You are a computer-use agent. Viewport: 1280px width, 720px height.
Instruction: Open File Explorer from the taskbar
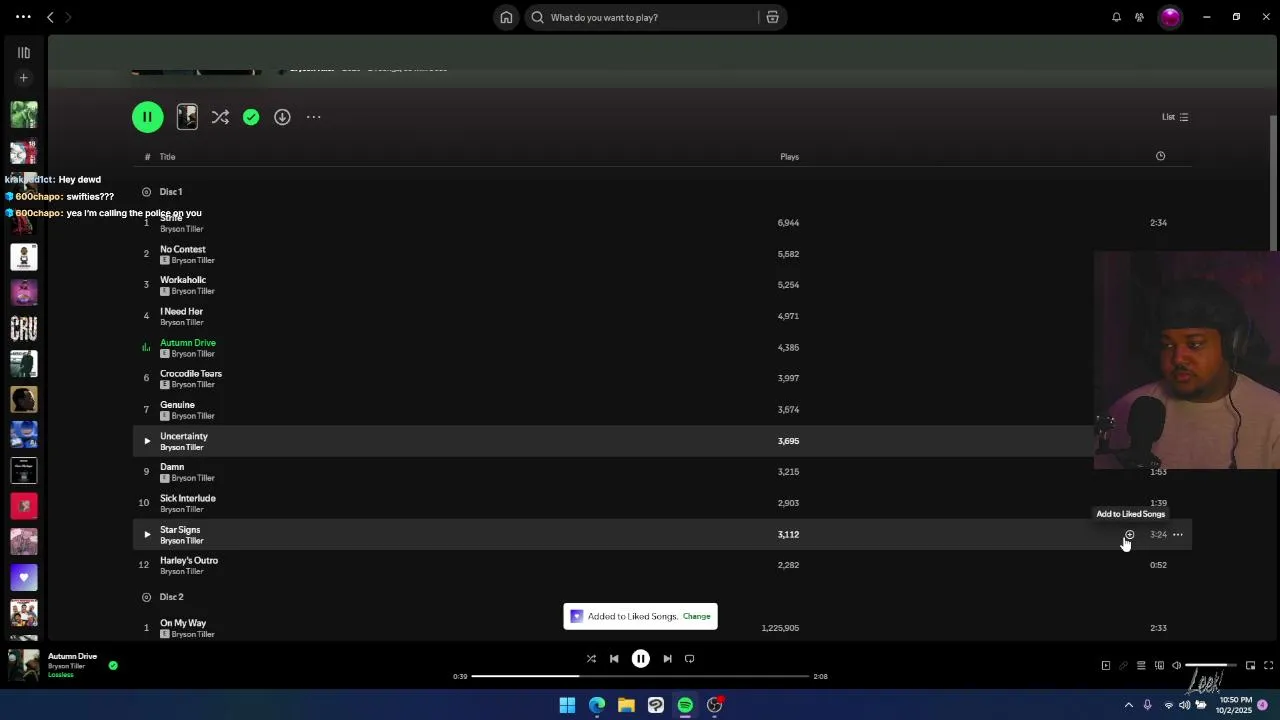[626, 705]
